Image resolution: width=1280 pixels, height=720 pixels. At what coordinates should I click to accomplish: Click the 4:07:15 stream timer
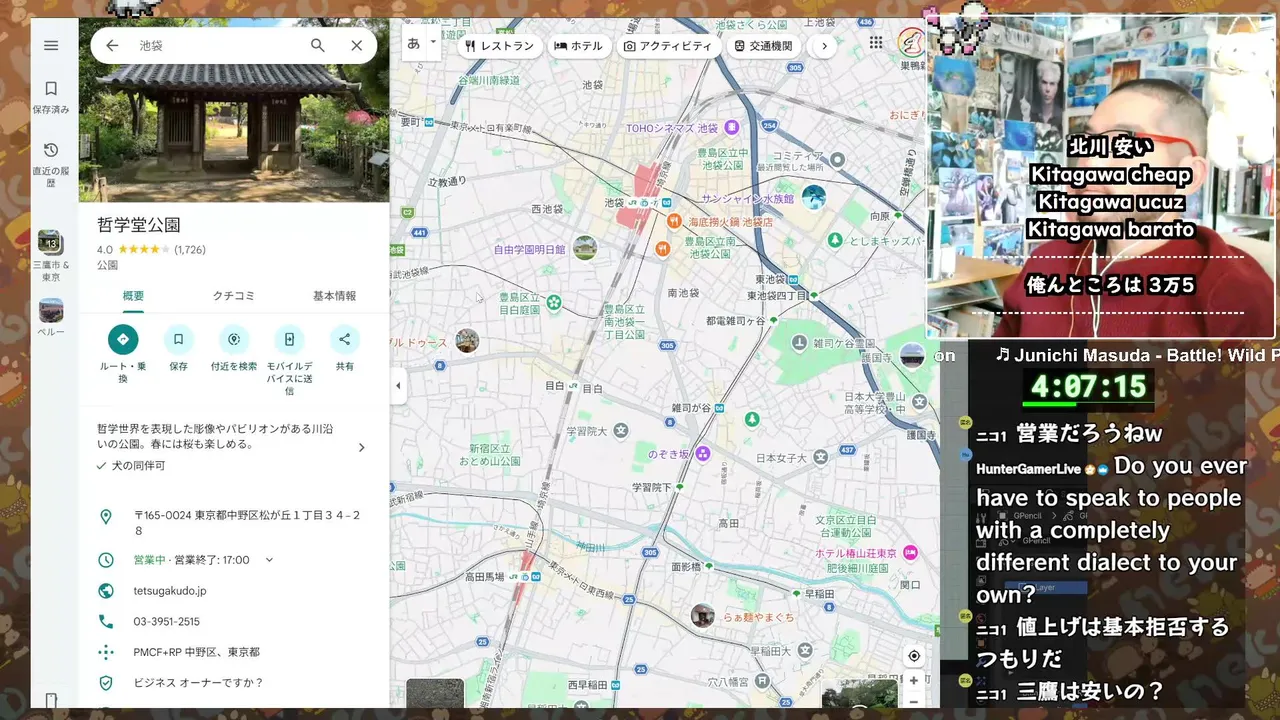pos(1088,387)
